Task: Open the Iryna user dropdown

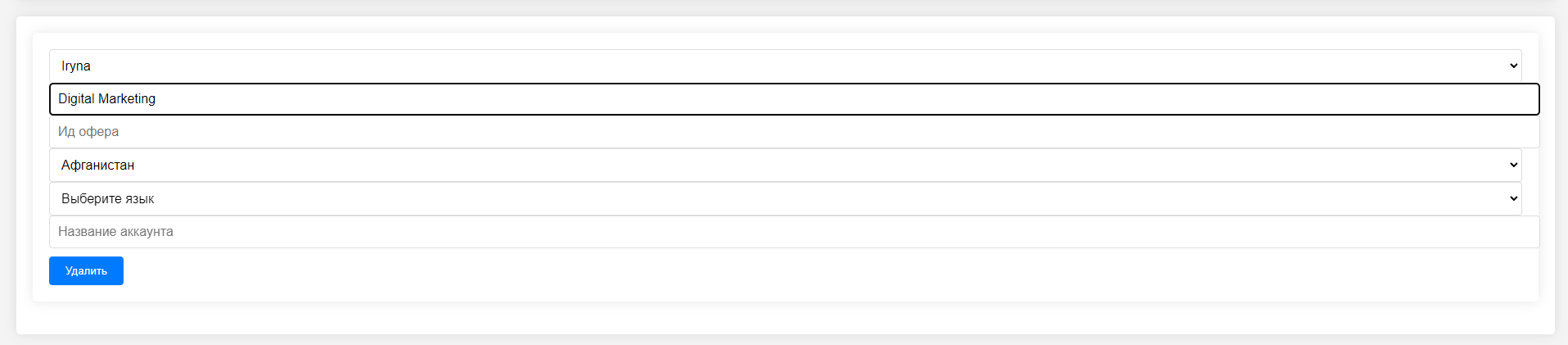Action: (x=786, y=66)
